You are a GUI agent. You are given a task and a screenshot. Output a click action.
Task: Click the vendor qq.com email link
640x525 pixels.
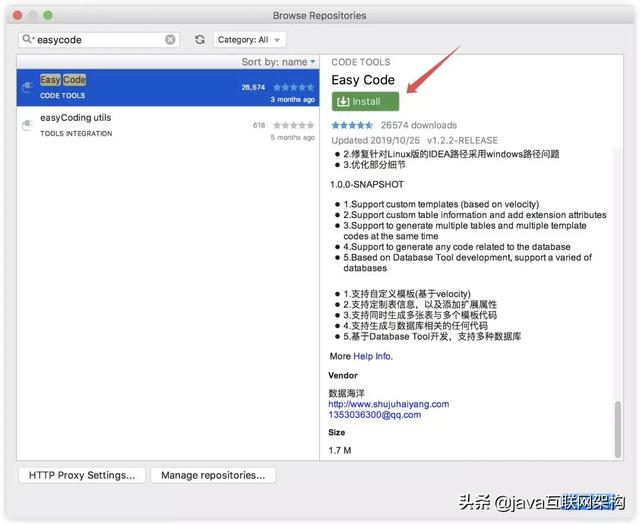tap(375, 415)
